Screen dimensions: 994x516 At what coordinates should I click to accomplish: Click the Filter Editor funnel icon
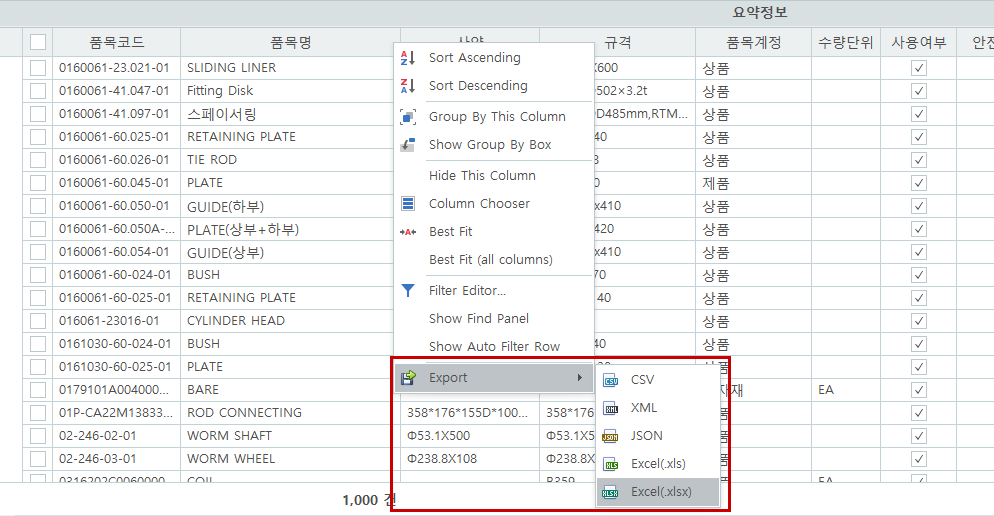point(408,290)
